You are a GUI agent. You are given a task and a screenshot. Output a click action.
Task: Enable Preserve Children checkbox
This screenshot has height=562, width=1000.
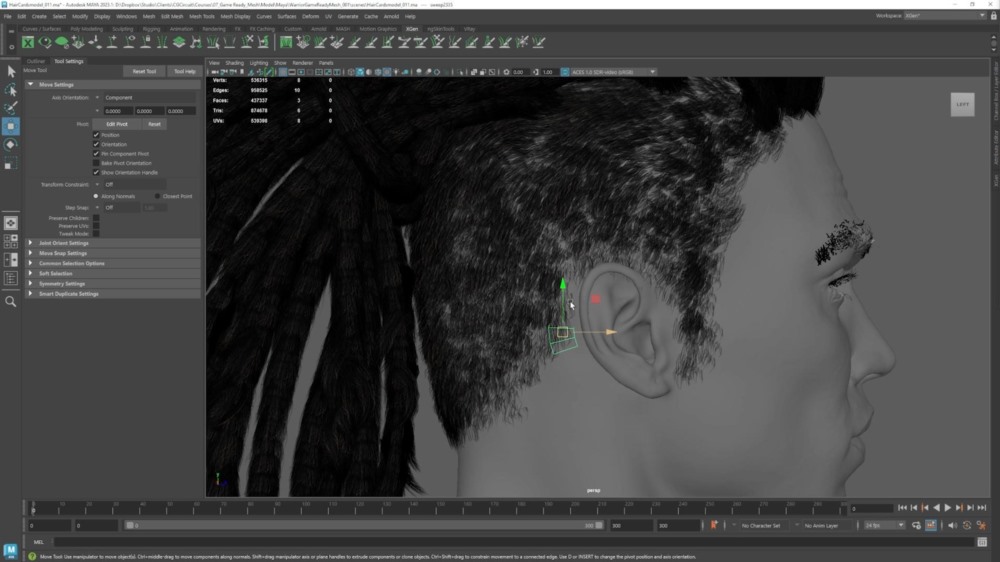96,218
